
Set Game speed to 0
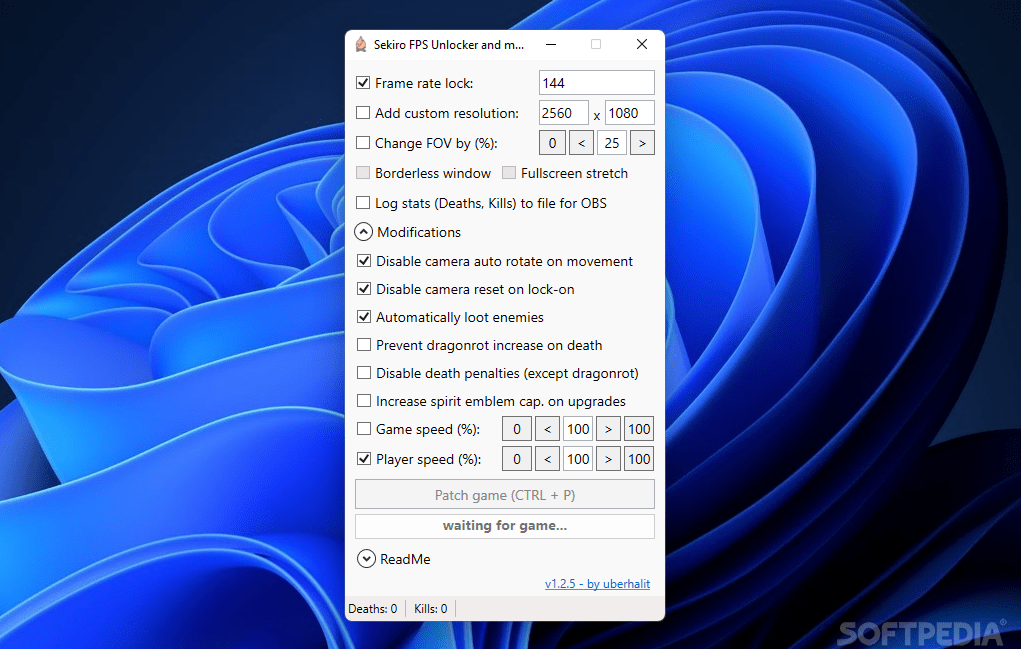[x=517, y=429]
